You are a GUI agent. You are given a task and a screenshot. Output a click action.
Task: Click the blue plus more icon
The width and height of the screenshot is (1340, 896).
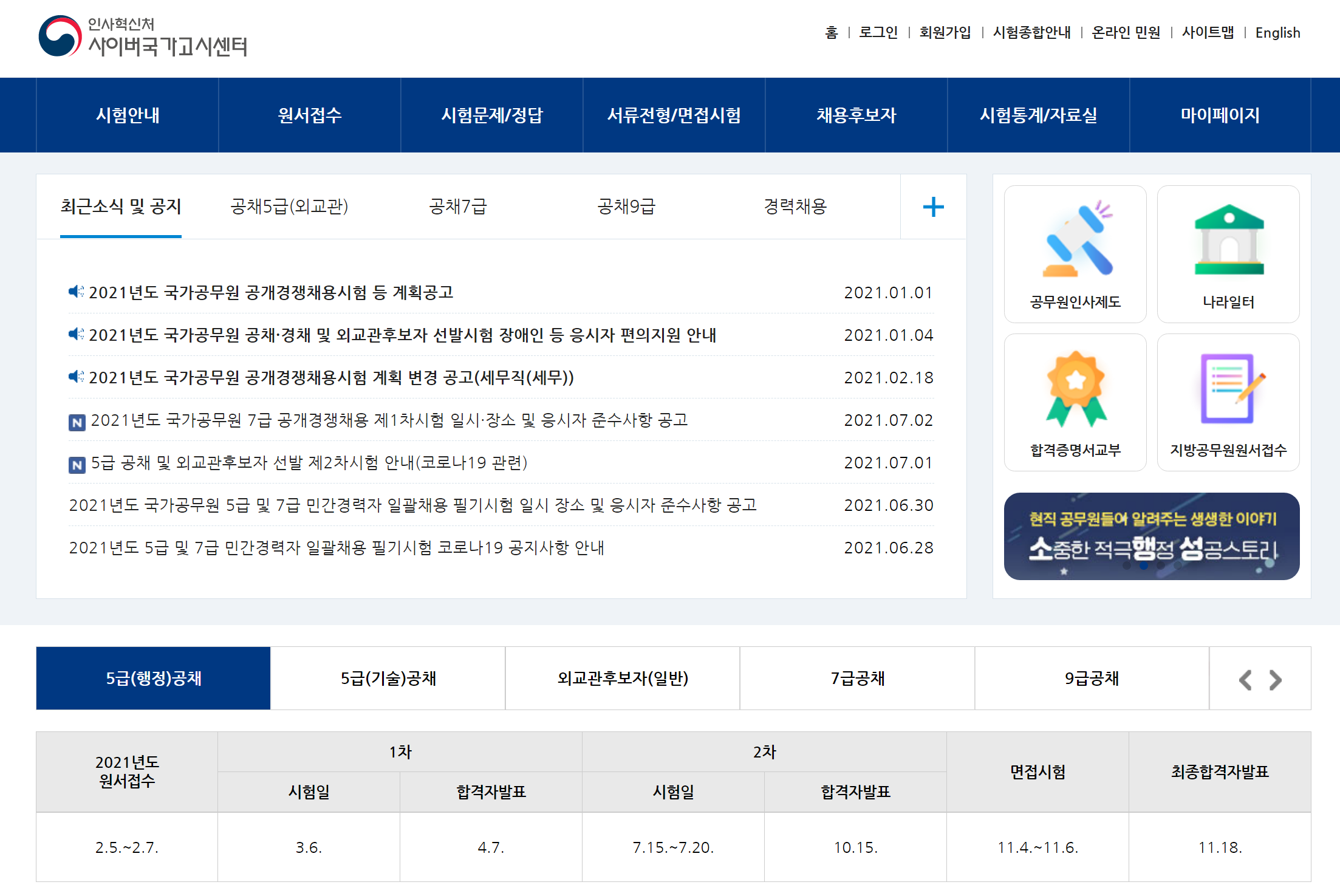coord(933,207)
